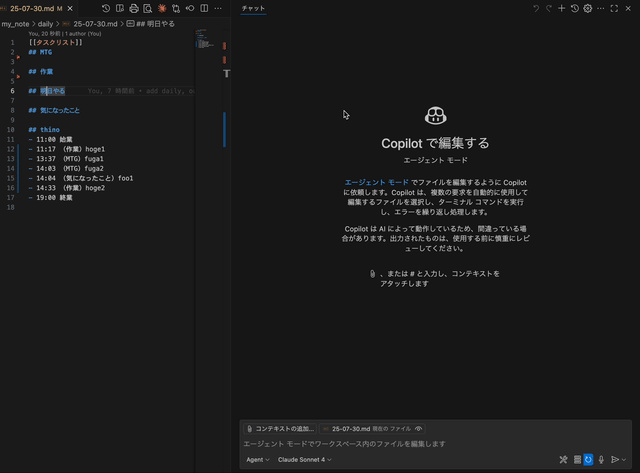Toggle the blue circular-arrow button in chat input
Screen dimensions: 640x473
pos(588,460)
